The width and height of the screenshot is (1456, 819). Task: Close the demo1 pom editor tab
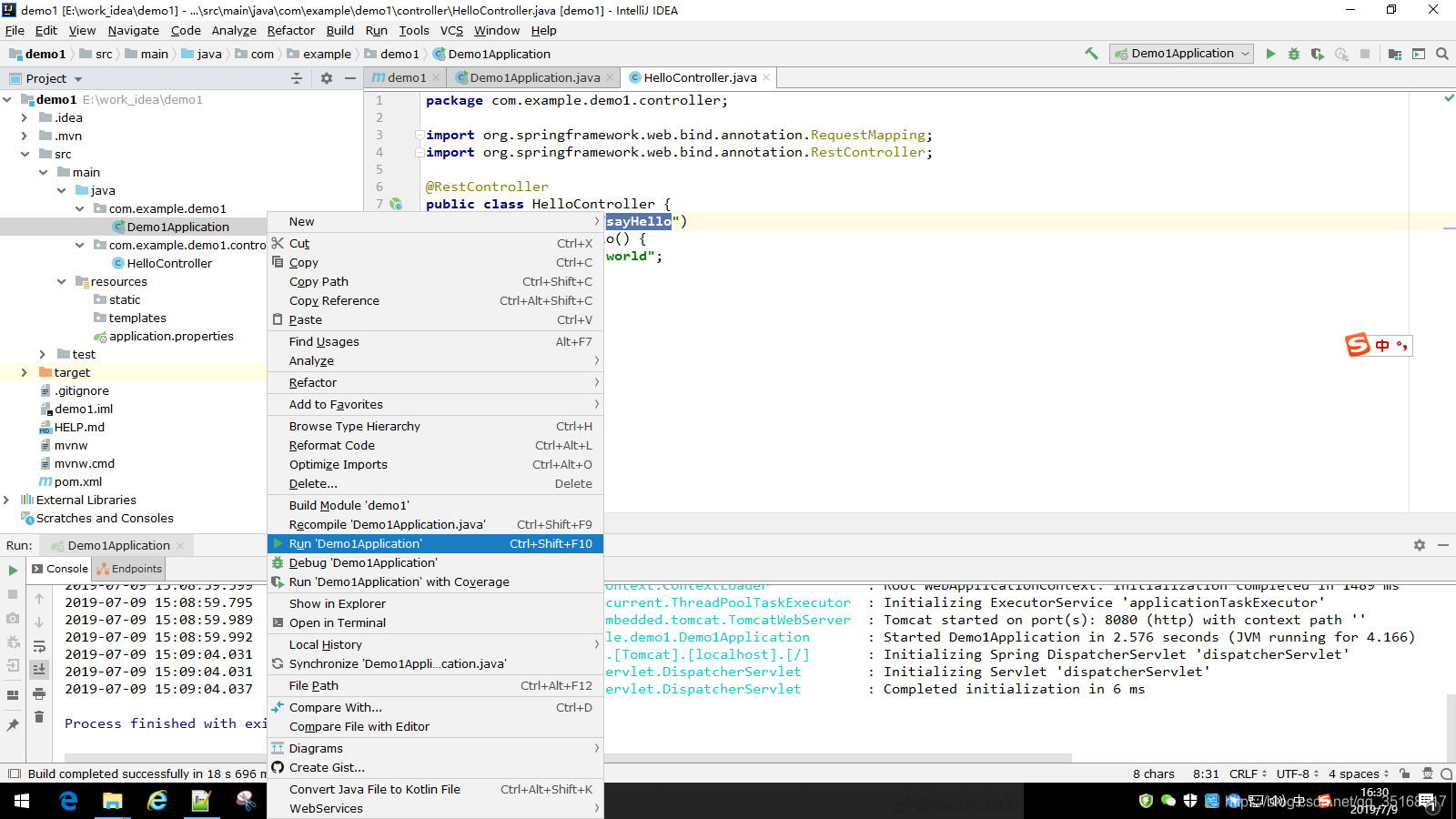coord(436,78)
